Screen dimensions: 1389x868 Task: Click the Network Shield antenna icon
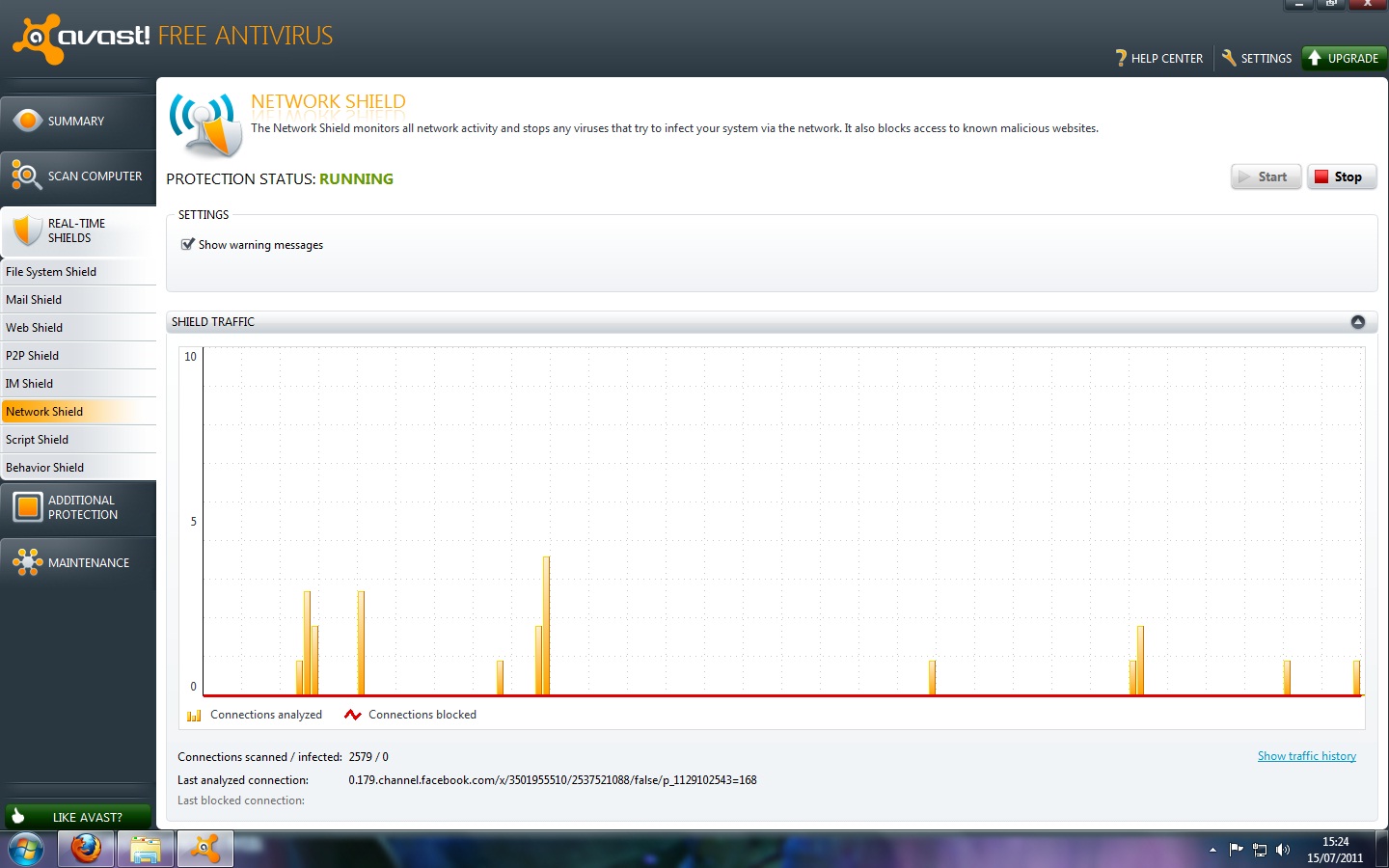(x=205, y=124)
